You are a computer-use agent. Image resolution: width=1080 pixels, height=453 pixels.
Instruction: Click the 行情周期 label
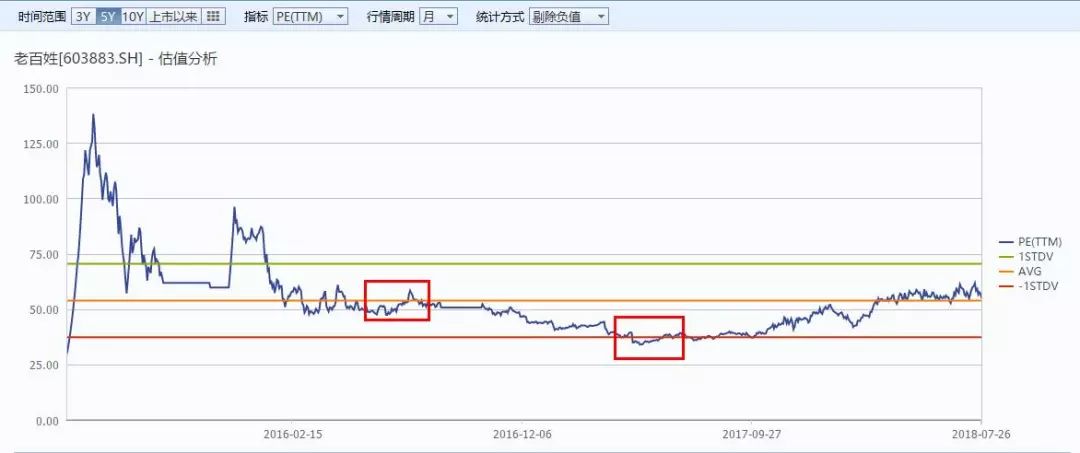click(390, 17)
